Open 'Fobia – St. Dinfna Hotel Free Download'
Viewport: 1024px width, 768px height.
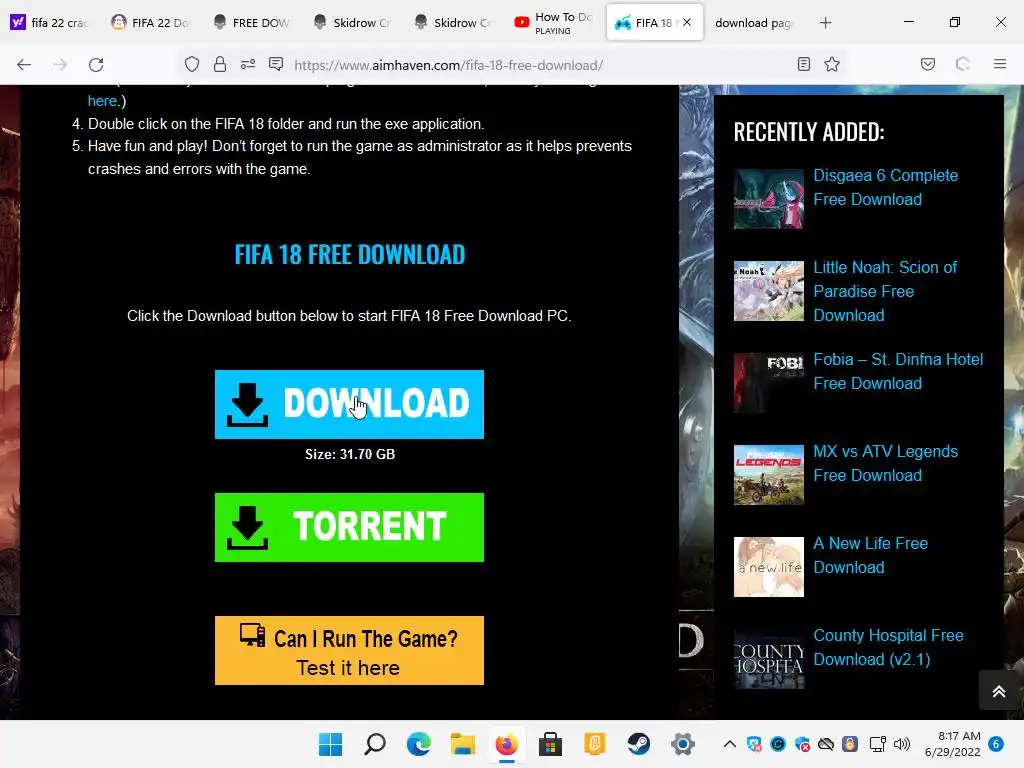coord(898,371)
